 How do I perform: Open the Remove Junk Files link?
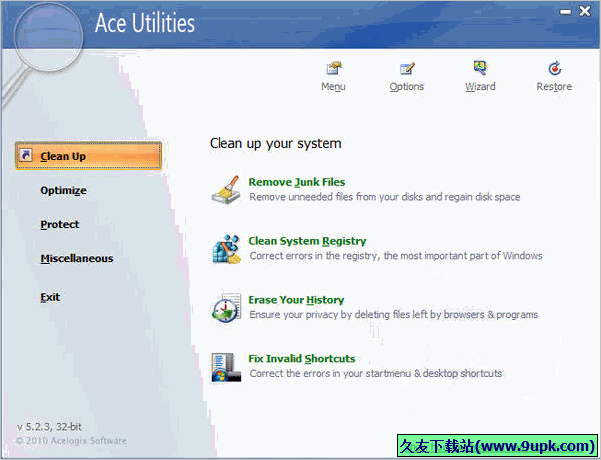click(297, 182)
